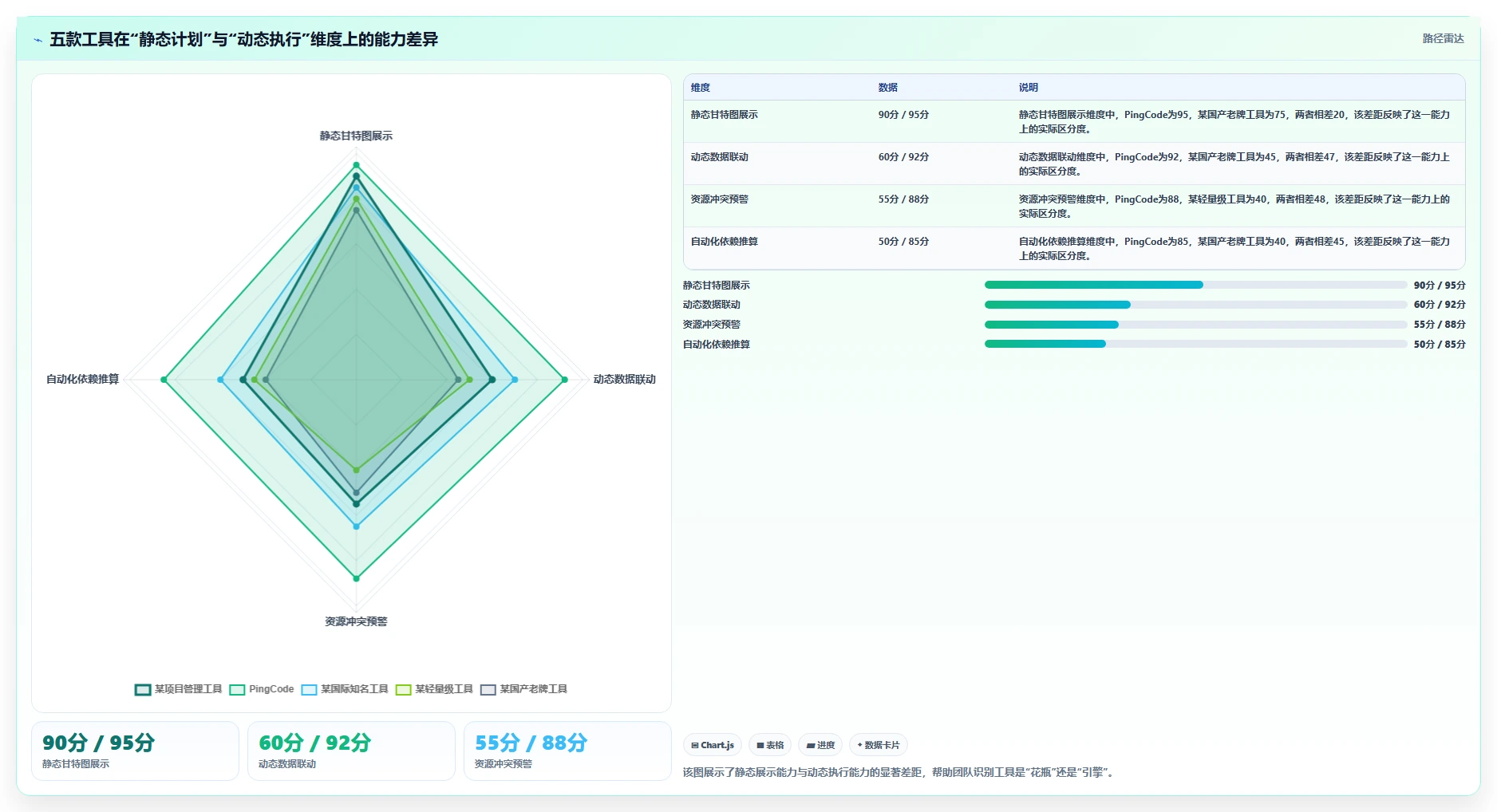
Task: Click the 数据 column header
Action: [887, 88]
